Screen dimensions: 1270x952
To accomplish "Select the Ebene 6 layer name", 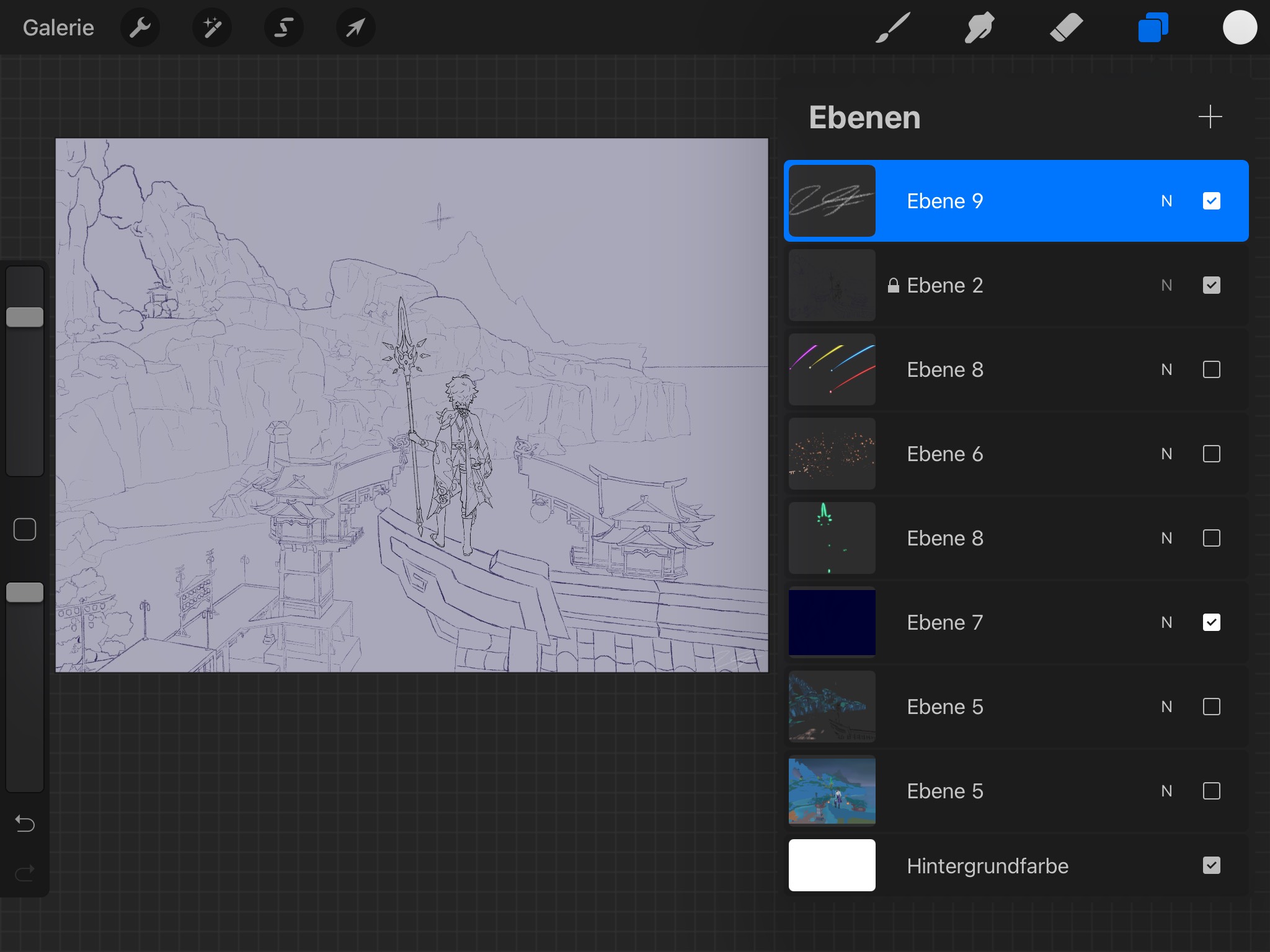I will [x=945, y=454].
